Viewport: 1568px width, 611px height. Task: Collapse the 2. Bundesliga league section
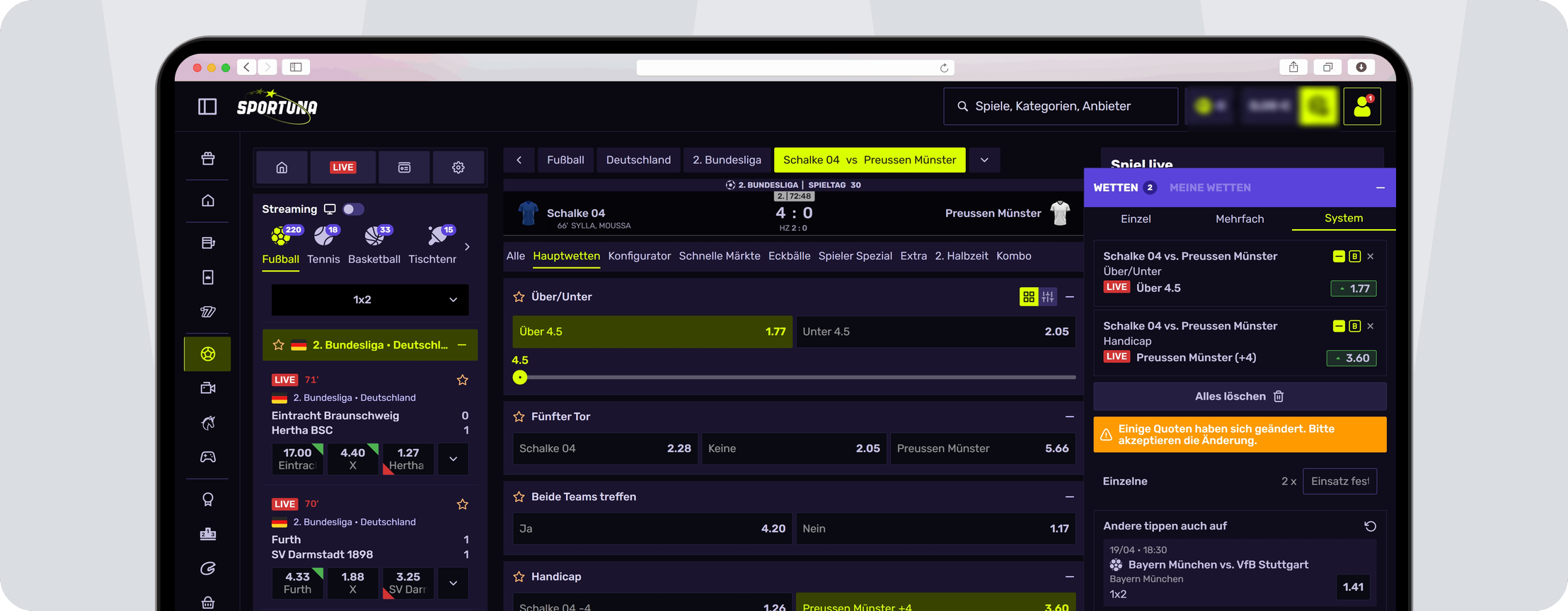(x=462, y=345)
